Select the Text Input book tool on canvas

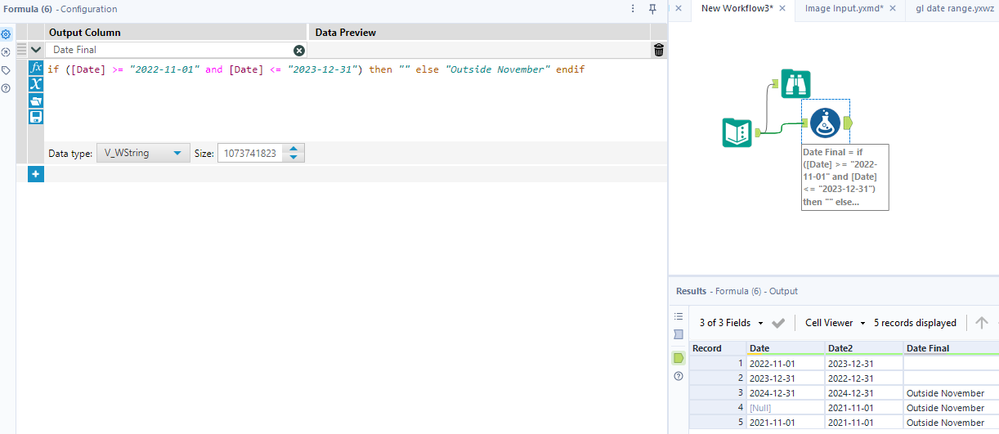(737, 133)
